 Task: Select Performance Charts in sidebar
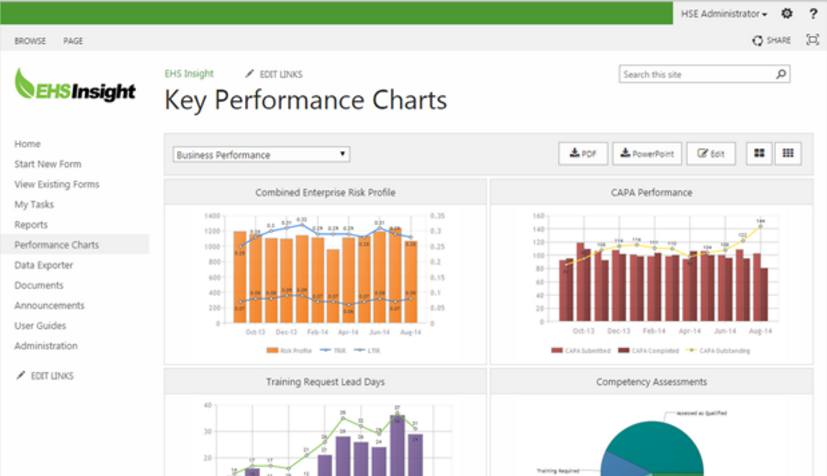(x=56, y=245)
